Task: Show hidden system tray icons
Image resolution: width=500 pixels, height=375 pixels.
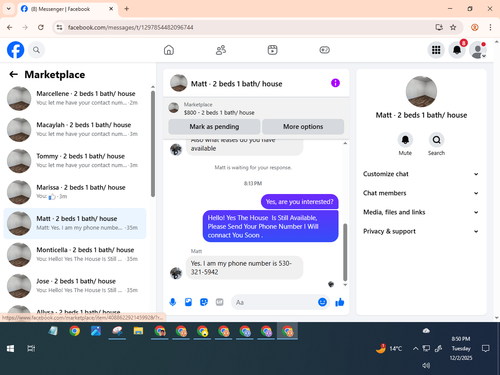Action: [x=415, y=349]
